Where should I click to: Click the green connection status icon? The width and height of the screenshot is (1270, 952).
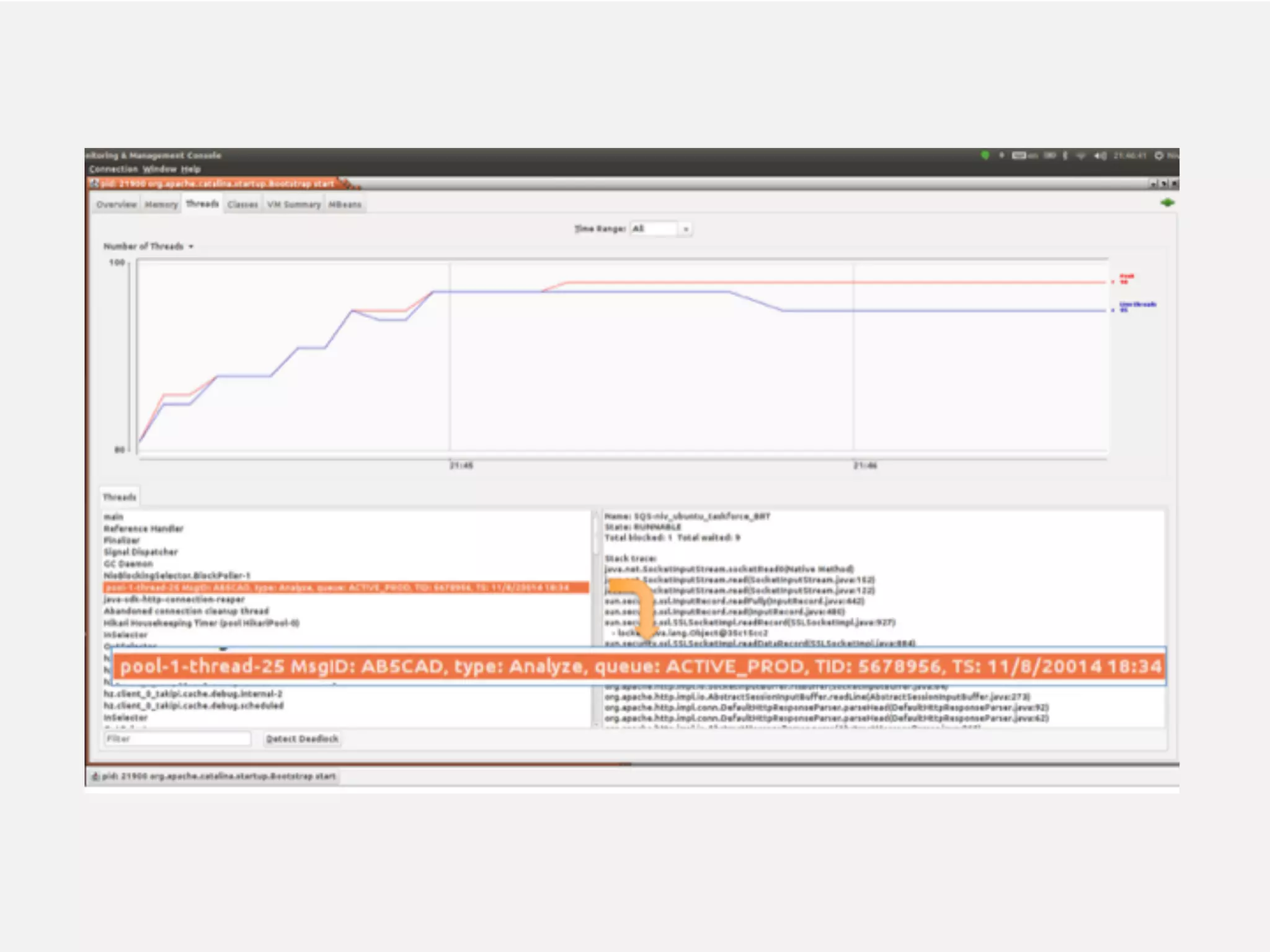pyautogui.click(x=1167, y=203)
